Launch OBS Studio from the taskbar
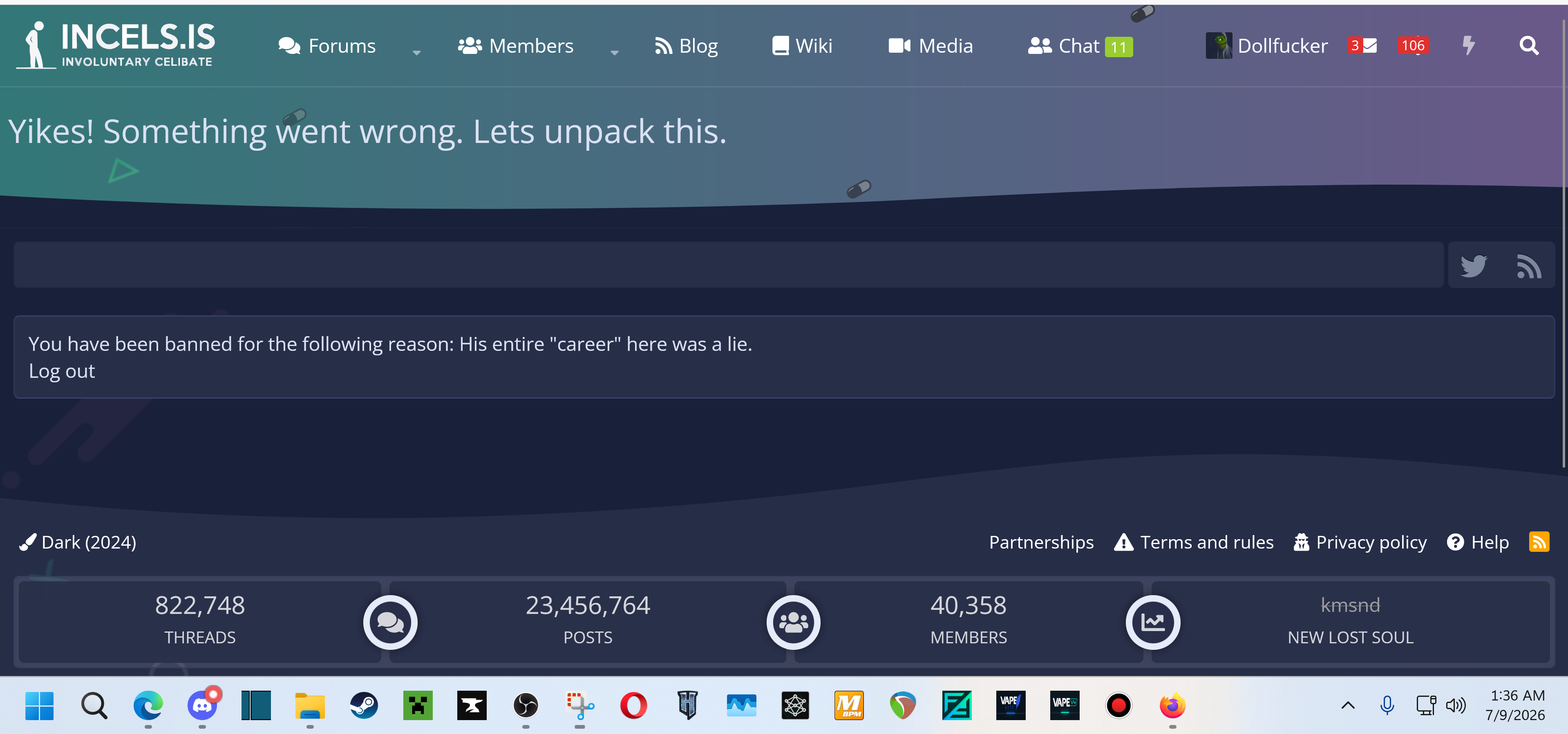1568x734 pixels. pos(526,705)
